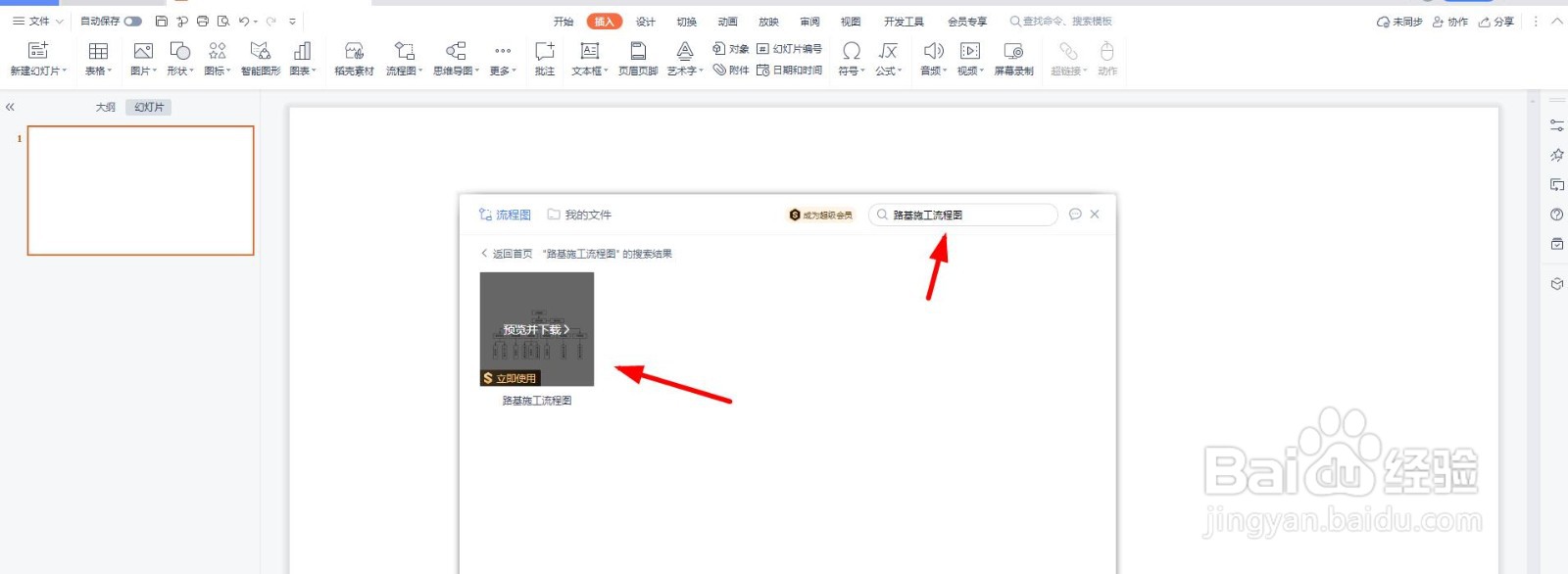
Task: Collapse the slide panel with double chevron
Action: 10,107
